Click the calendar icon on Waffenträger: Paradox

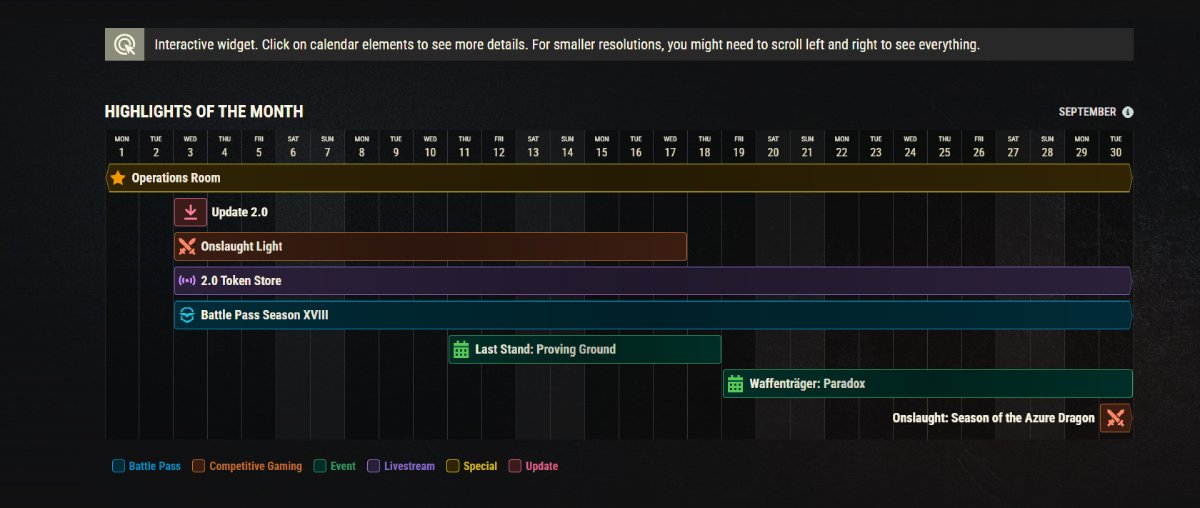coord(735,384)
